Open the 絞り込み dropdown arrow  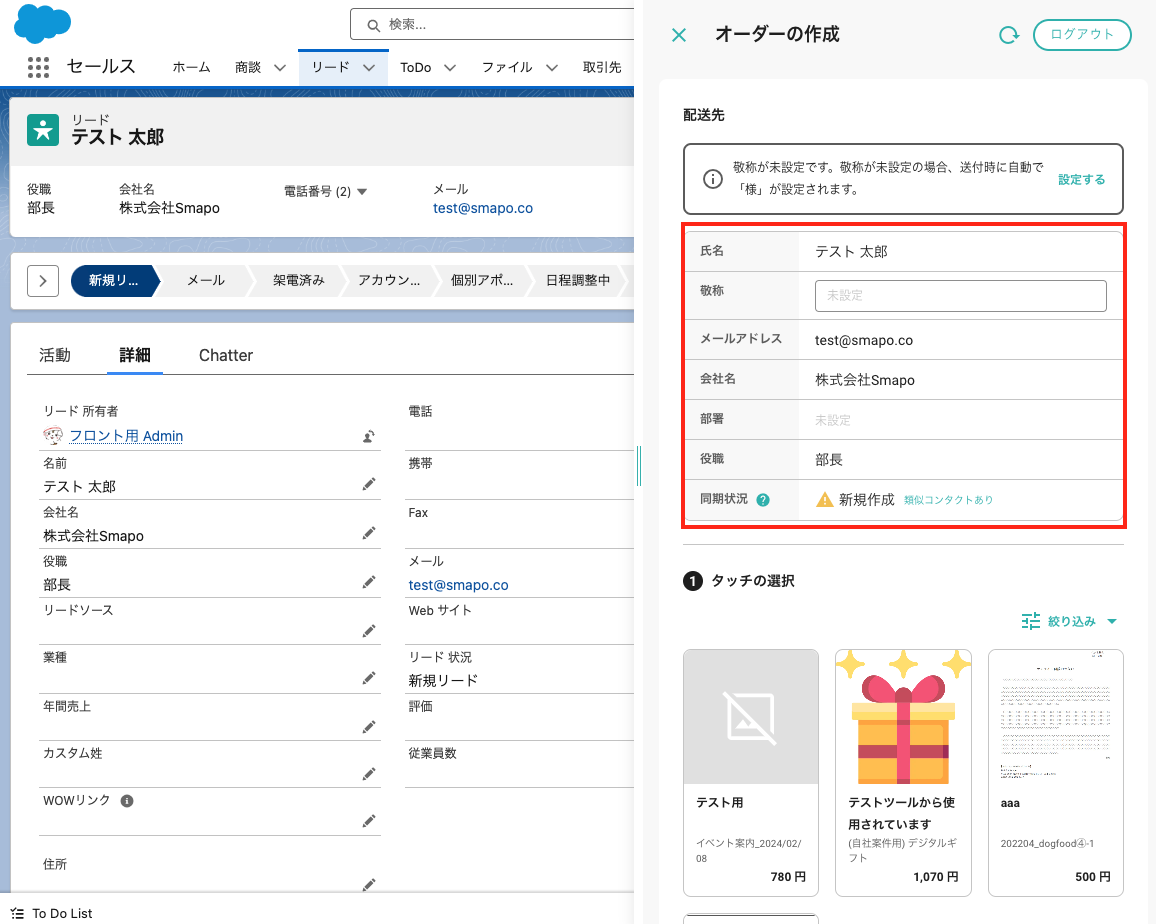point(1112,622)
